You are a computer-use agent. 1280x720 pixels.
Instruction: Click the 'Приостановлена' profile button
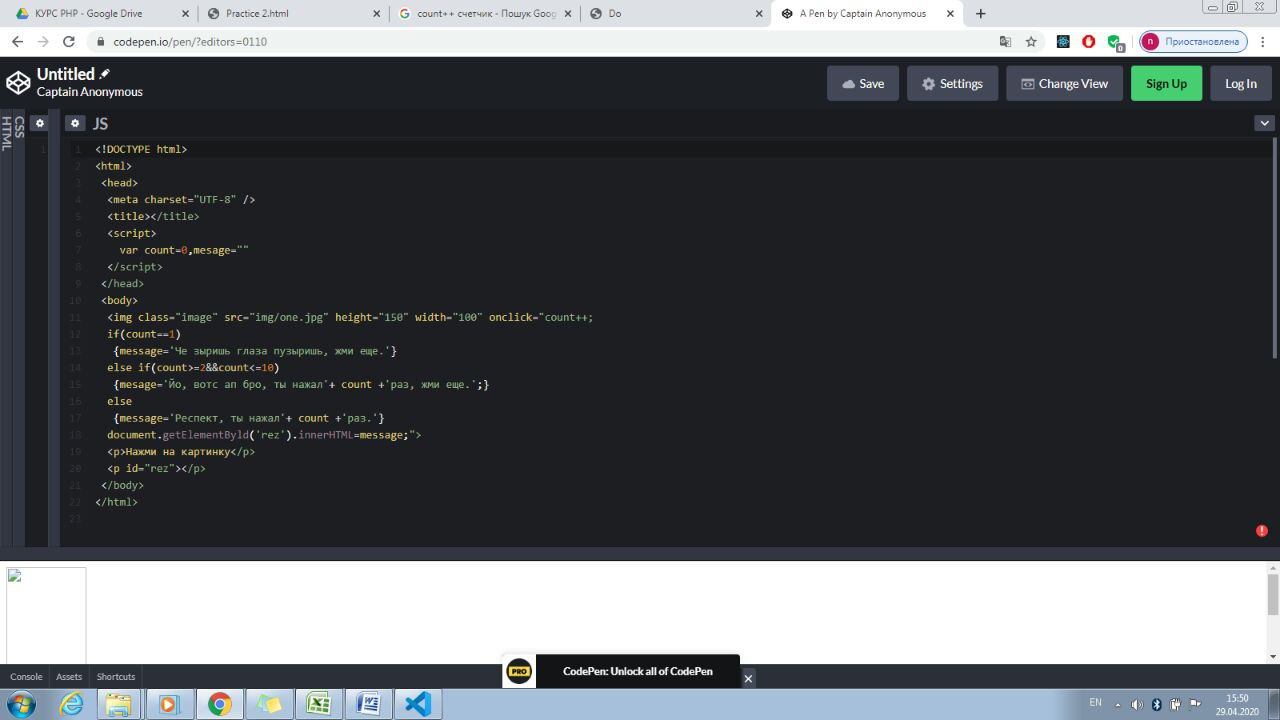(x=1194, y=42)
